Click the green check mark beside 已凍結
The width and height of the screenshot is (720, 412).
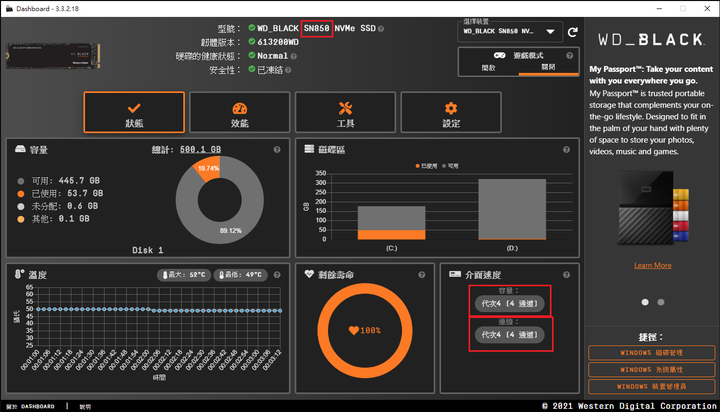click(x=252, y=69)
